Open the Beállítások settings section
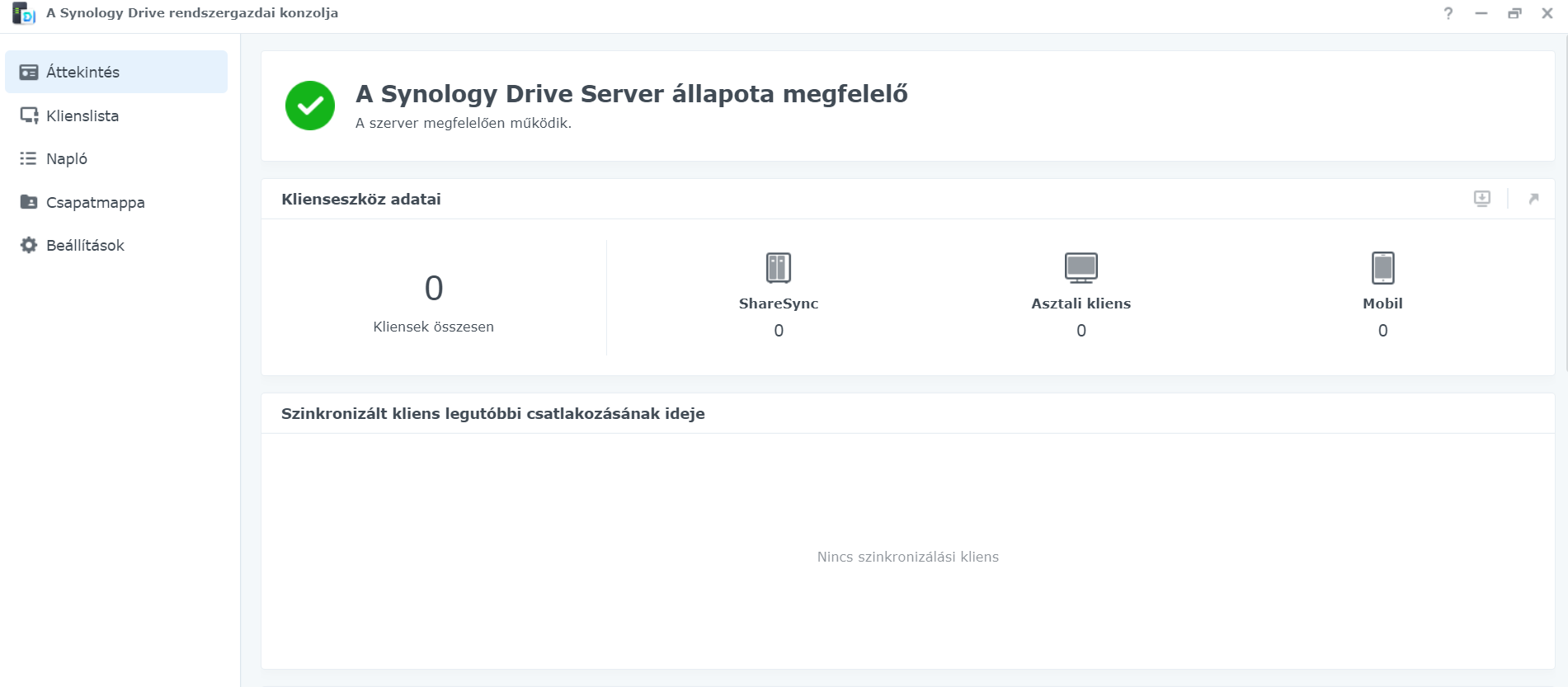The width and height of the screenshot is (1568, 687). [116, 245]
